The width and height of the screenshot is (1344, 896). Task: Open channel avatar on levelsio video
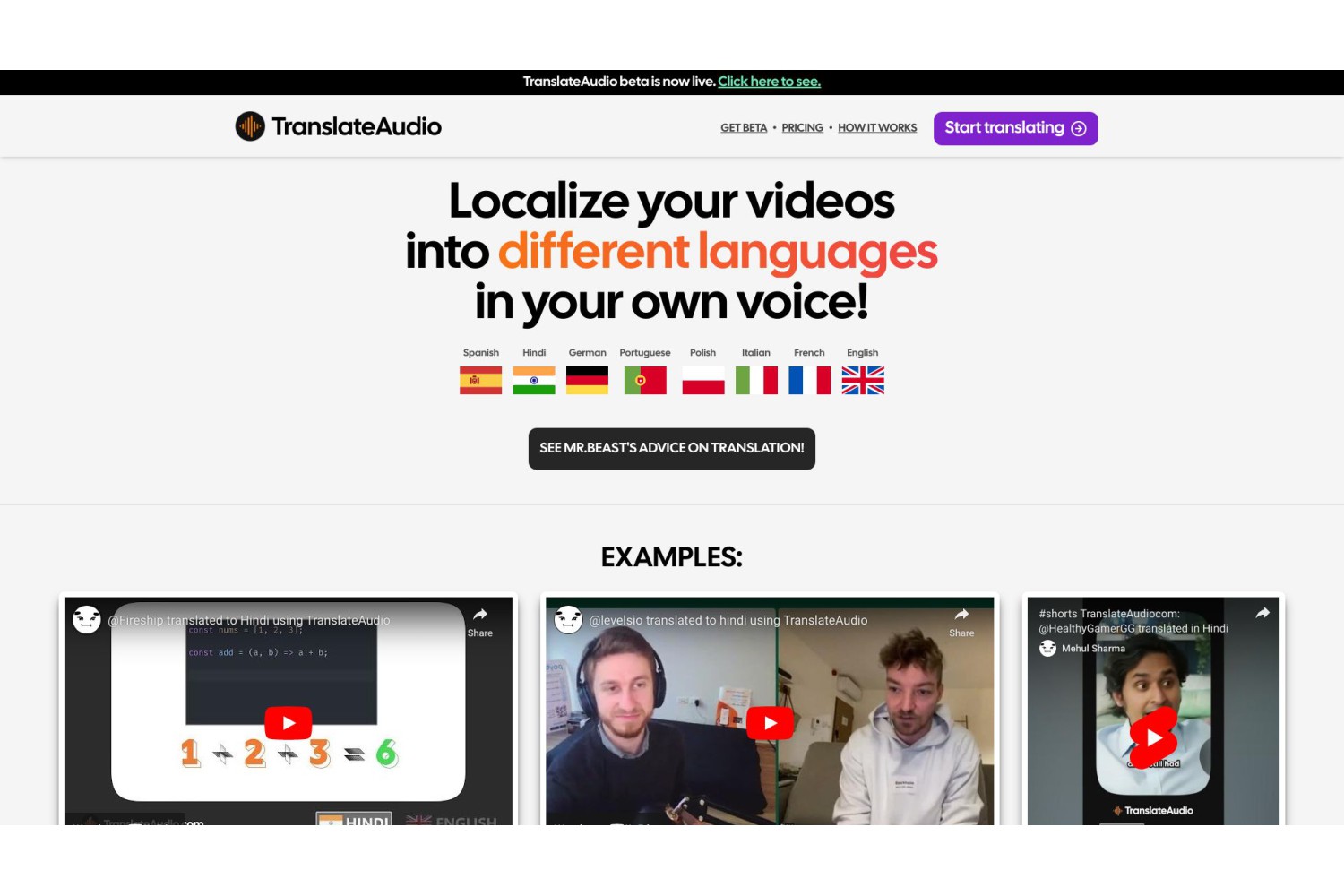click(569, 620)
